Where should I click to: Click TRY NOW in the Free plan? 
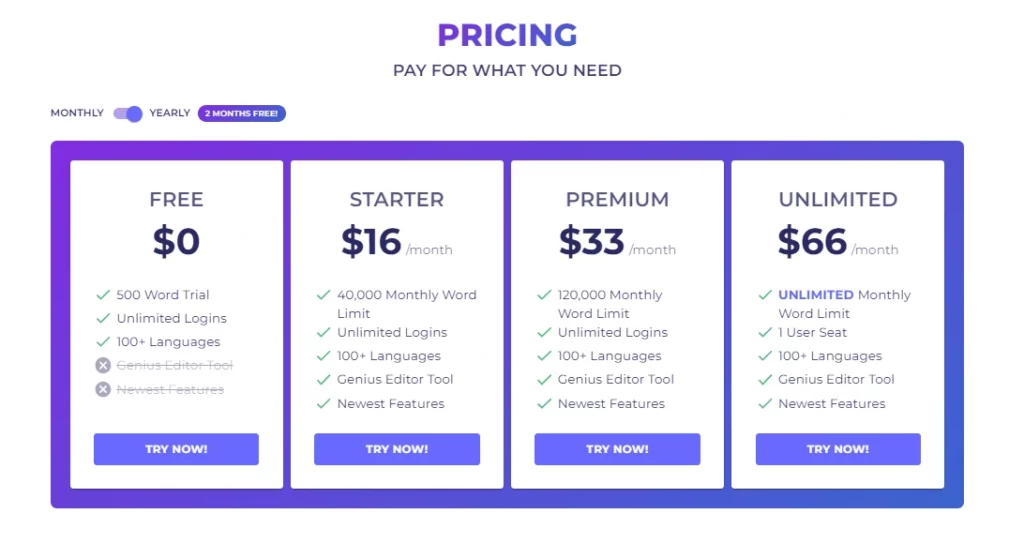click(176, 449)
